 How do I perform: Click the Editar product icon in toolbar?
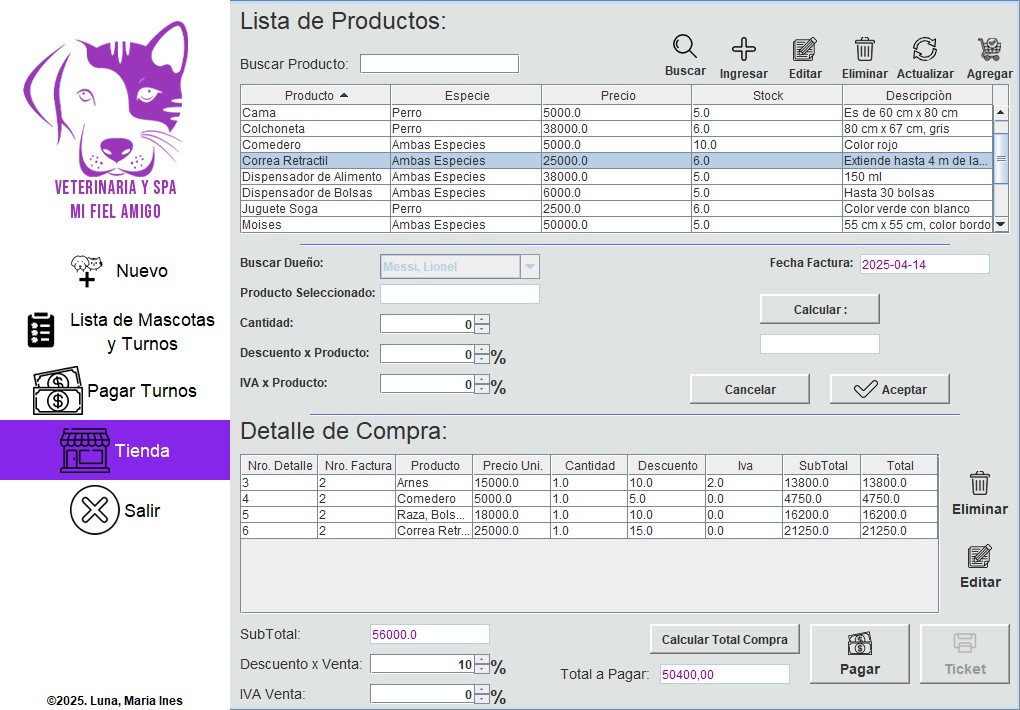point(805,49)
